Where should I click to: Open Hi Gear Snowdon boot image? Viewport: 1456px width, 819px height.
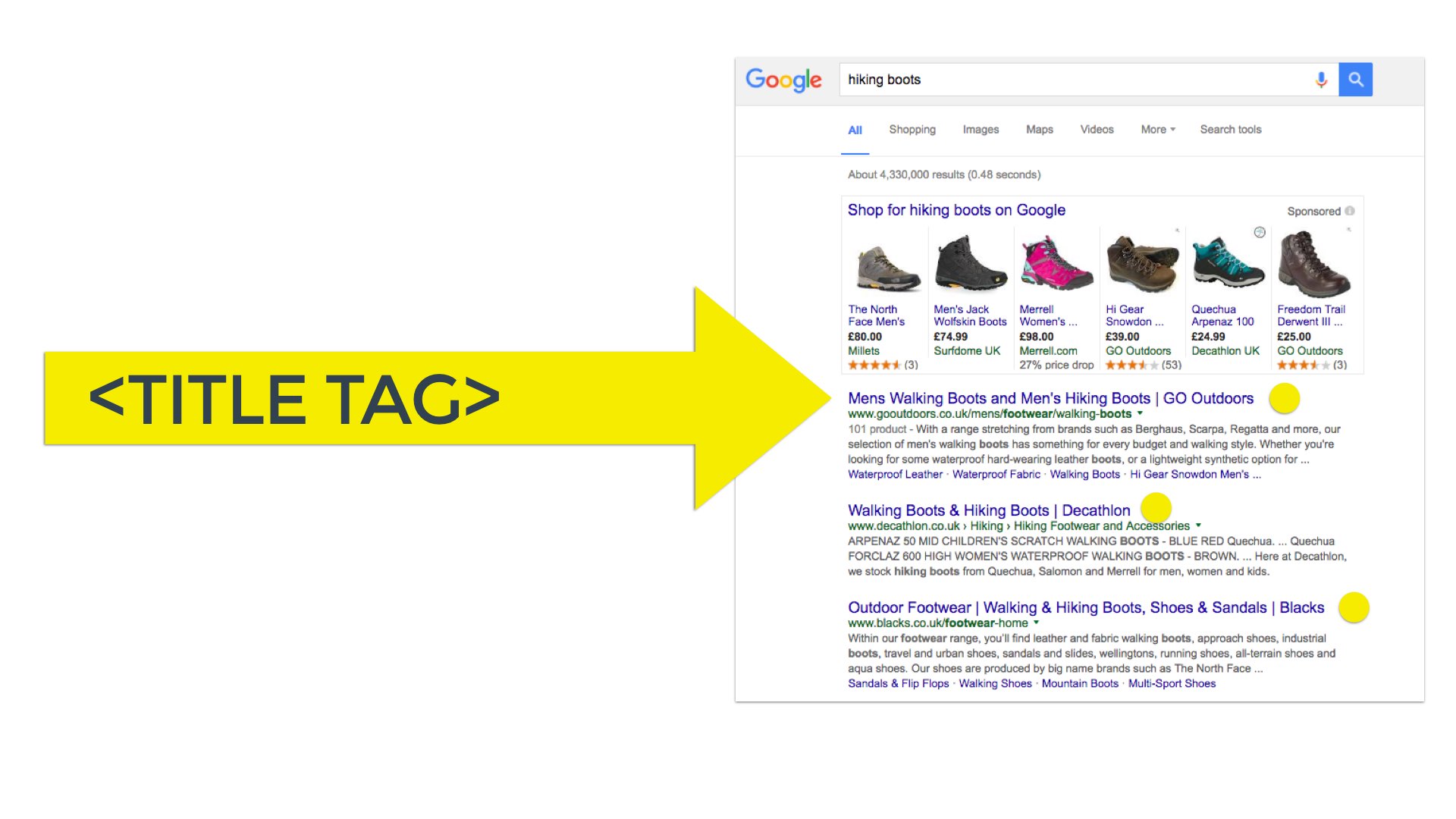[1142, 263]
